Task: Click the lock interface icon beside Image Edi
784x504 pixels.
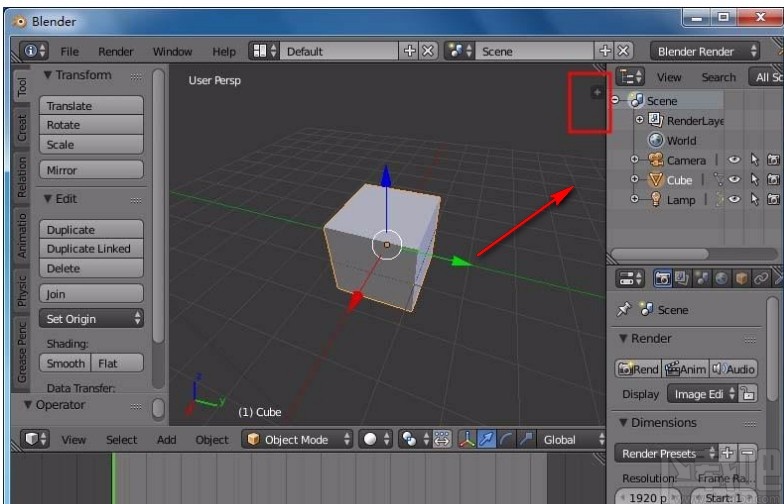Action: pos(748,394)
